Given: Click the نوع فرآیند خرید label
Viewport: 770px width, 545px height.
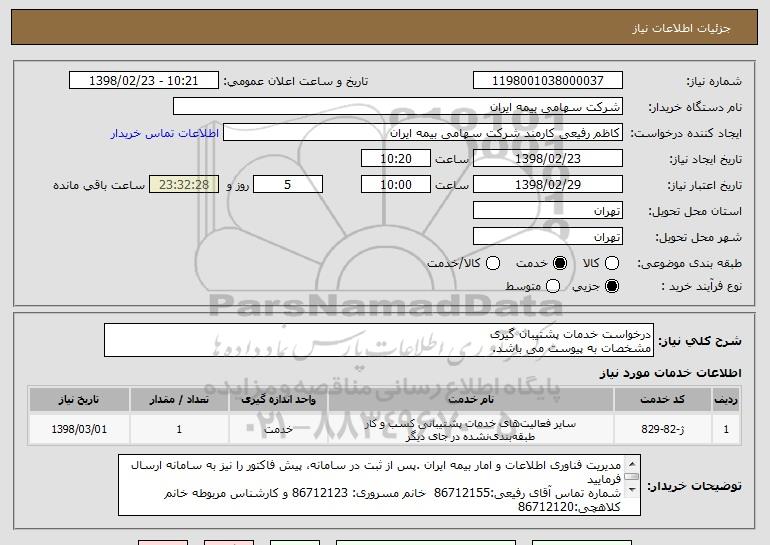Looking at the screenshot, I should coord(701,286).
